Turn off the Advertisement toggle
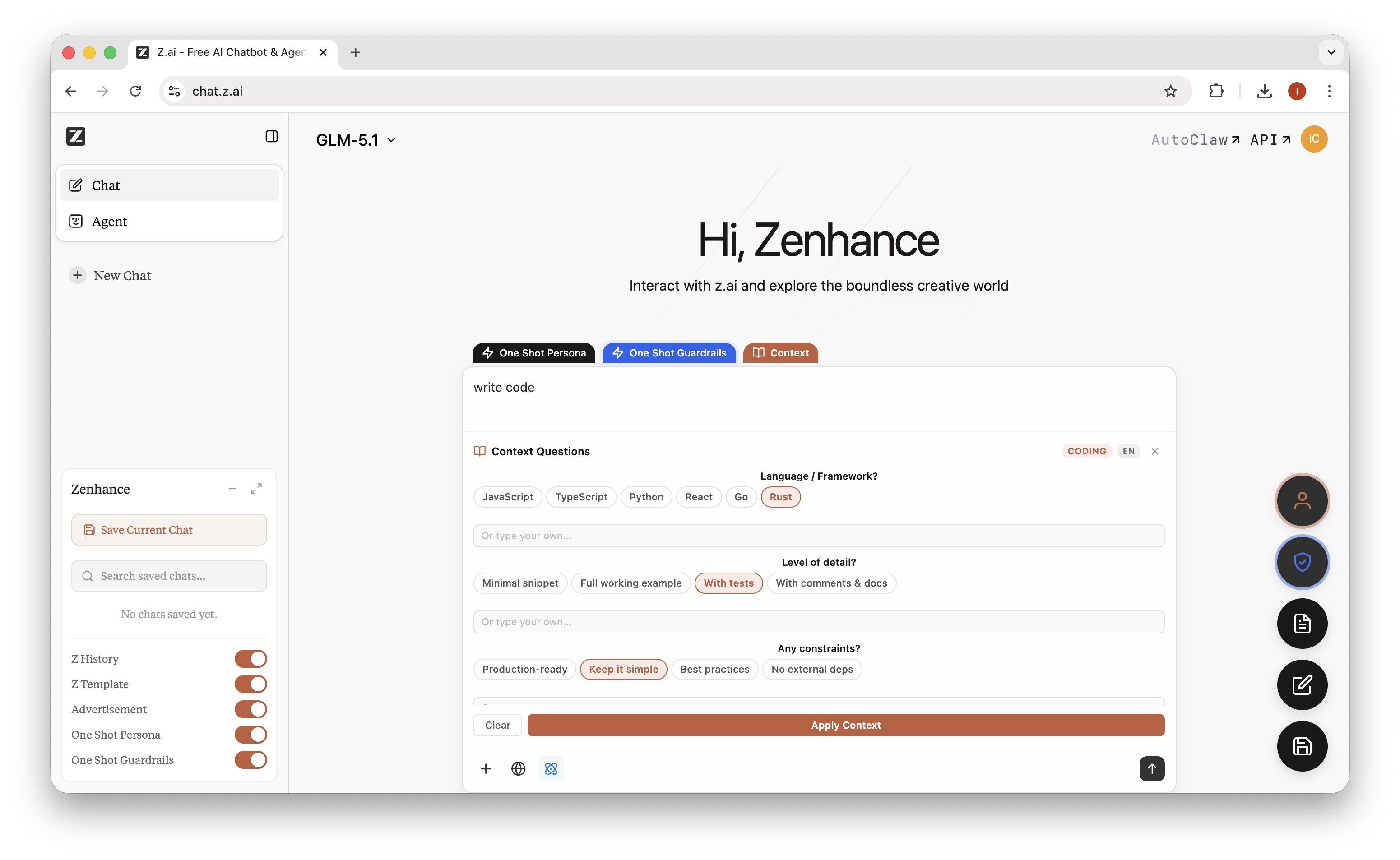Viewport: 1400px width, 860px height. [251, 709]
